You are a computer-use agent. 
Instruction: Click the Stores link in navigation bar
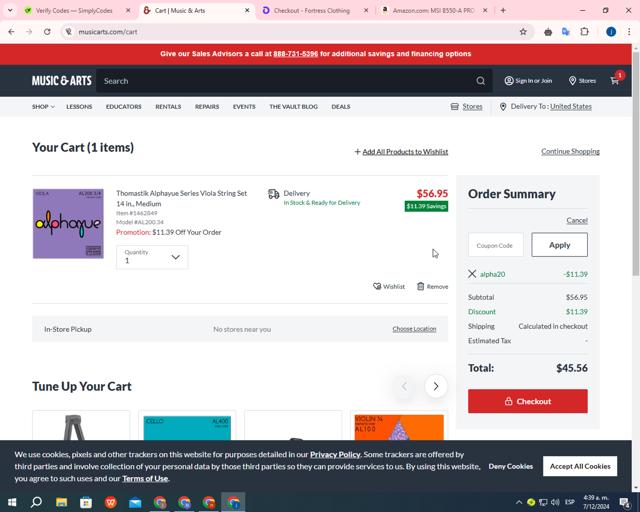click(x=472, y=107)
